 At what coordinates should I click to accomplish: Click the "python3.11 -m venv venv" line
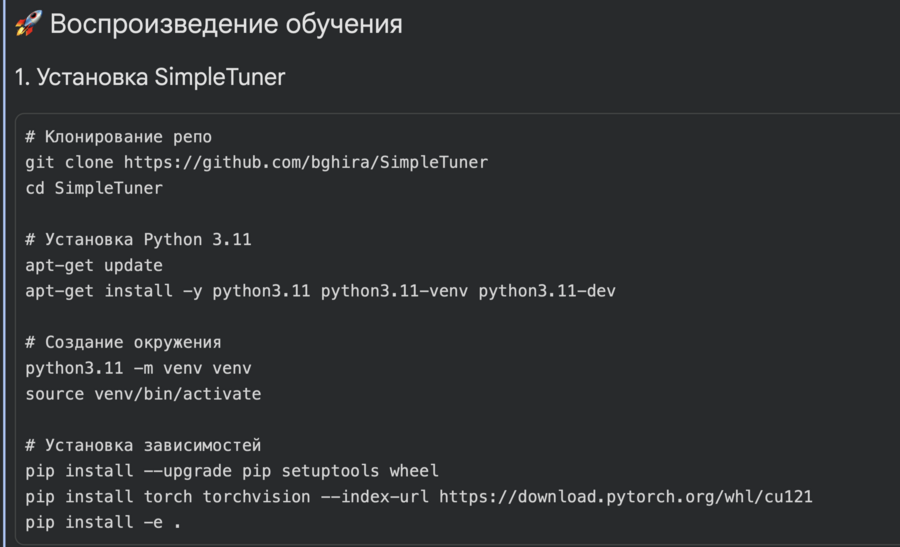coord(139,368)
